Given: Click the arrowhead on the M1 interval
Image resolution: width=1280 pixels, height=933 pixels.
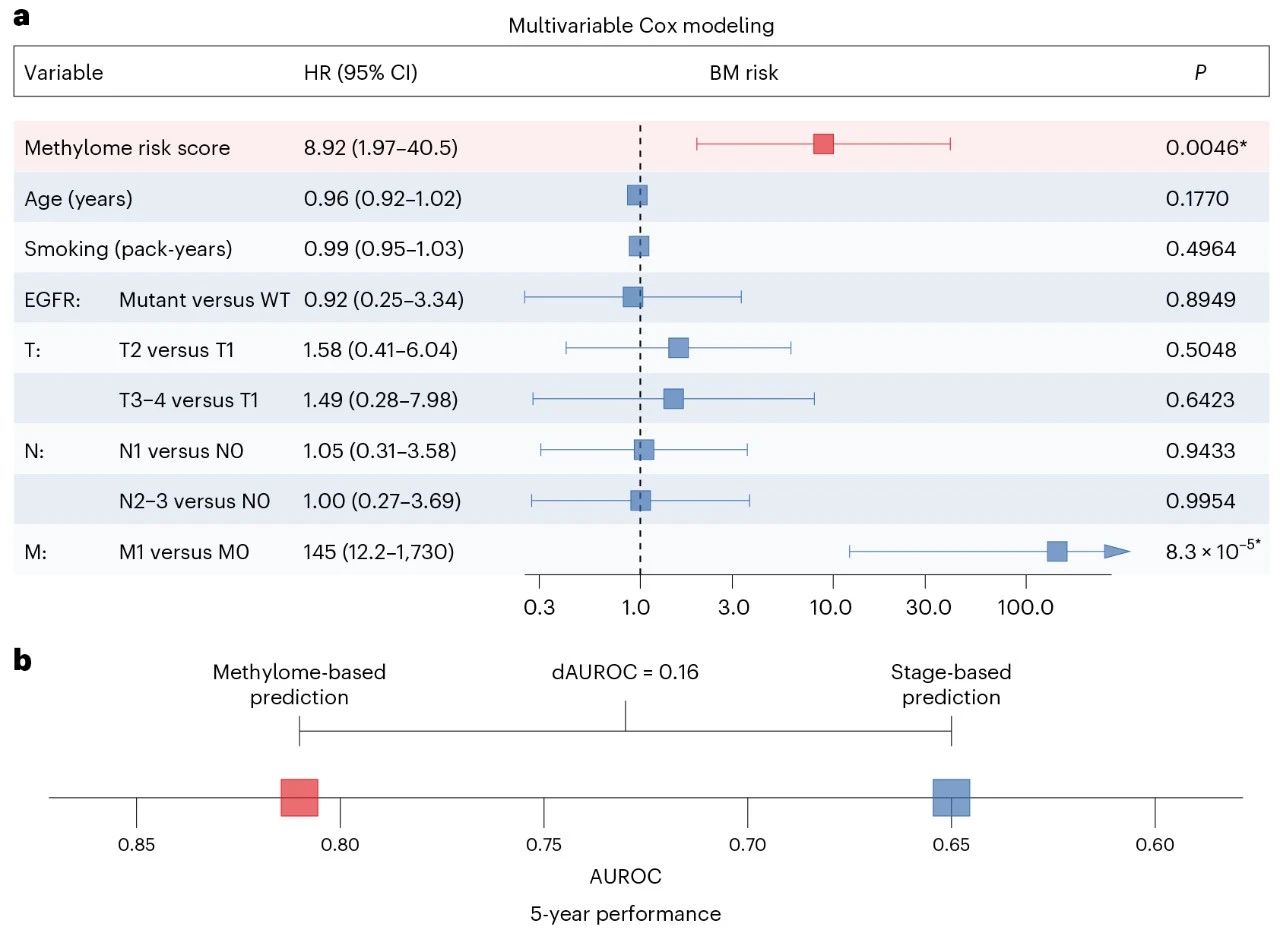Looking at the screenshot, I should click(1116, 551).
